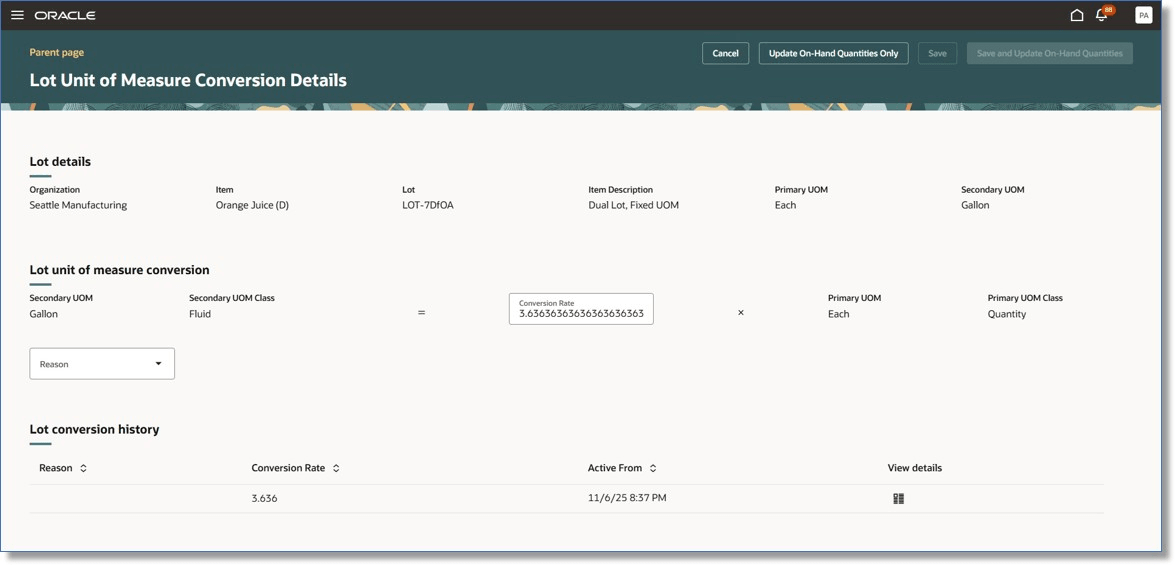Click the Lot details section heading
Screen dimensions: 1175x565
(60, 161)
